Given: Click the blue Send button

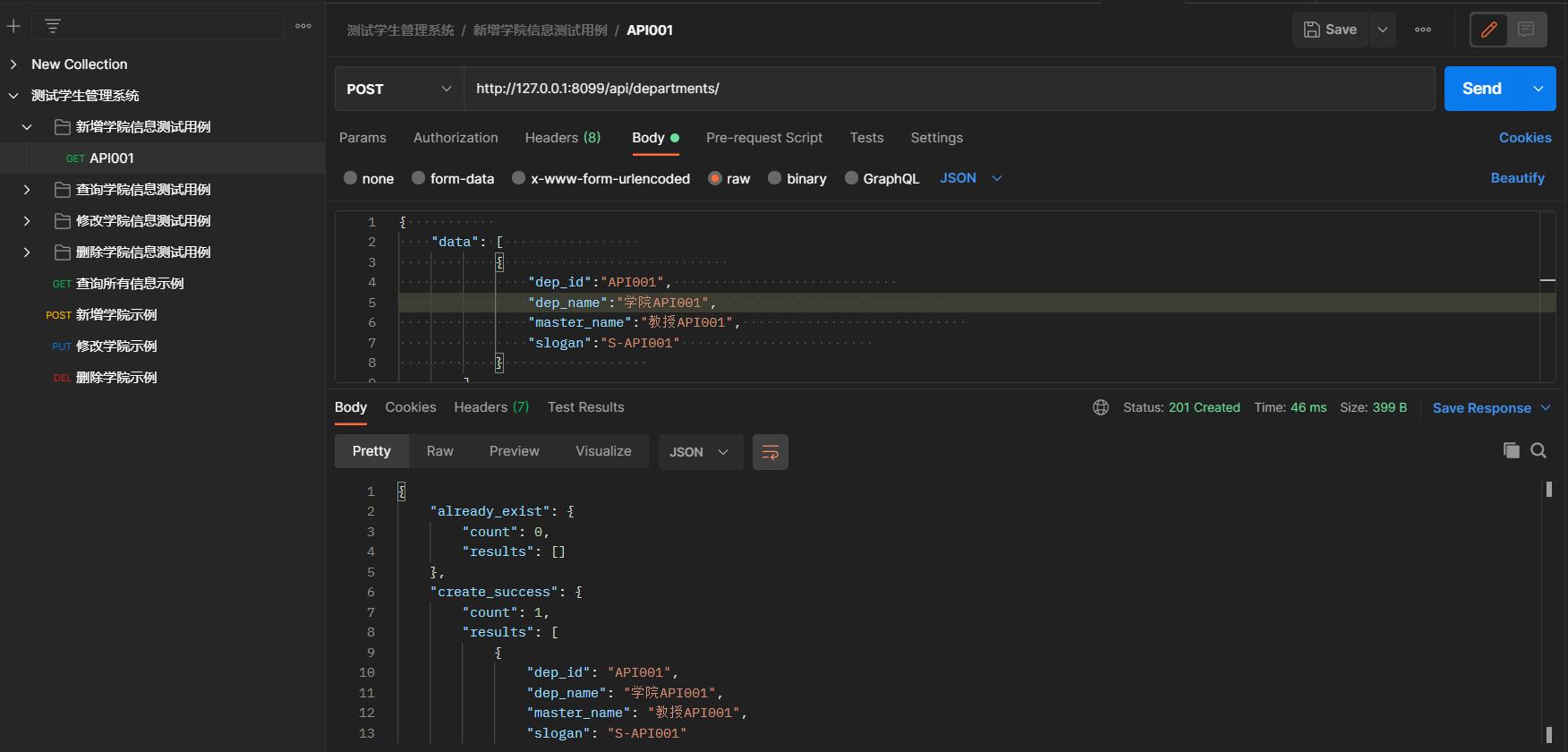Looking at the screenshot, I should (1482, 89).
